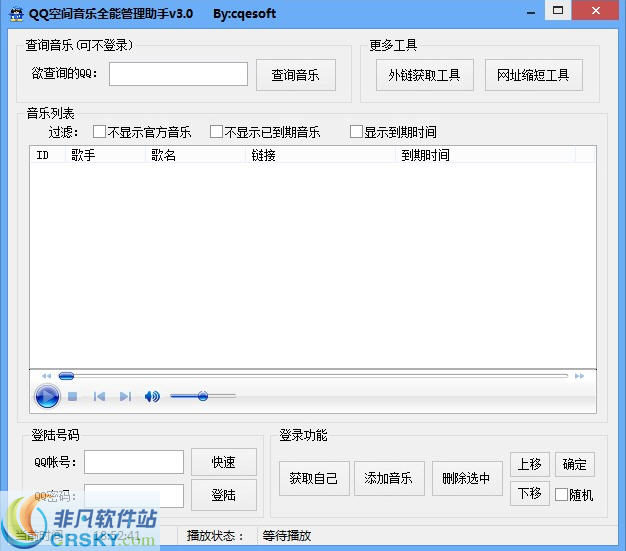Enable 不显示已到期音乐 filter checkbox
Viewport: 626px width, 551px height.
[x=216, y=132]
